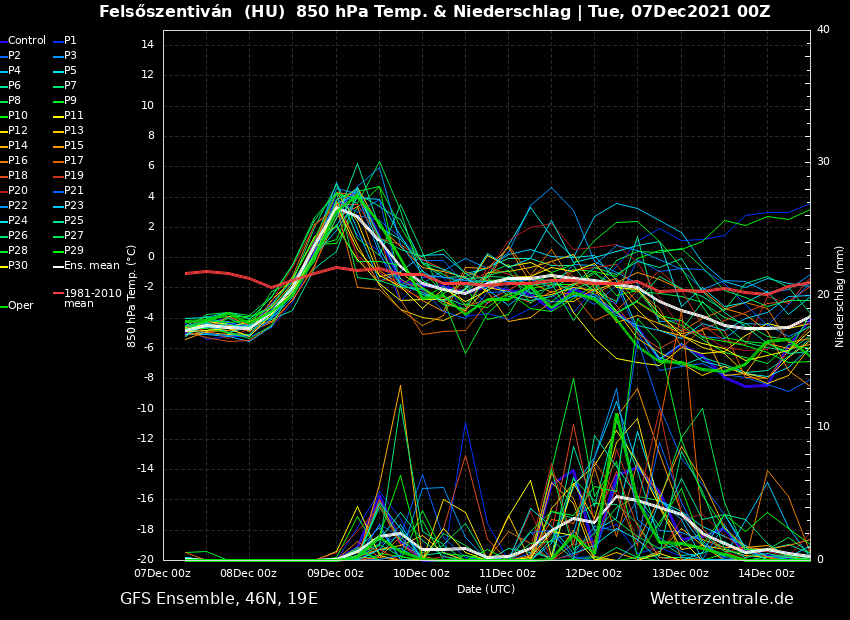850x620 pixels.
Task: Click the P29 legend entry
Action: (x=73, y=251)
